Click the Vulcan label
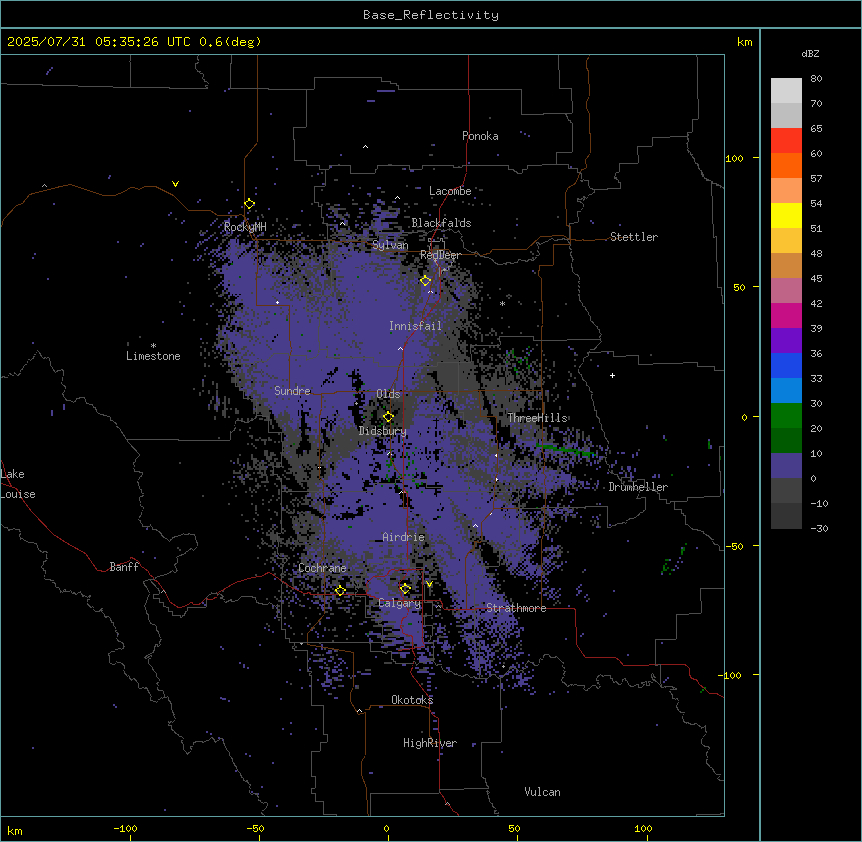 point(543,792)
